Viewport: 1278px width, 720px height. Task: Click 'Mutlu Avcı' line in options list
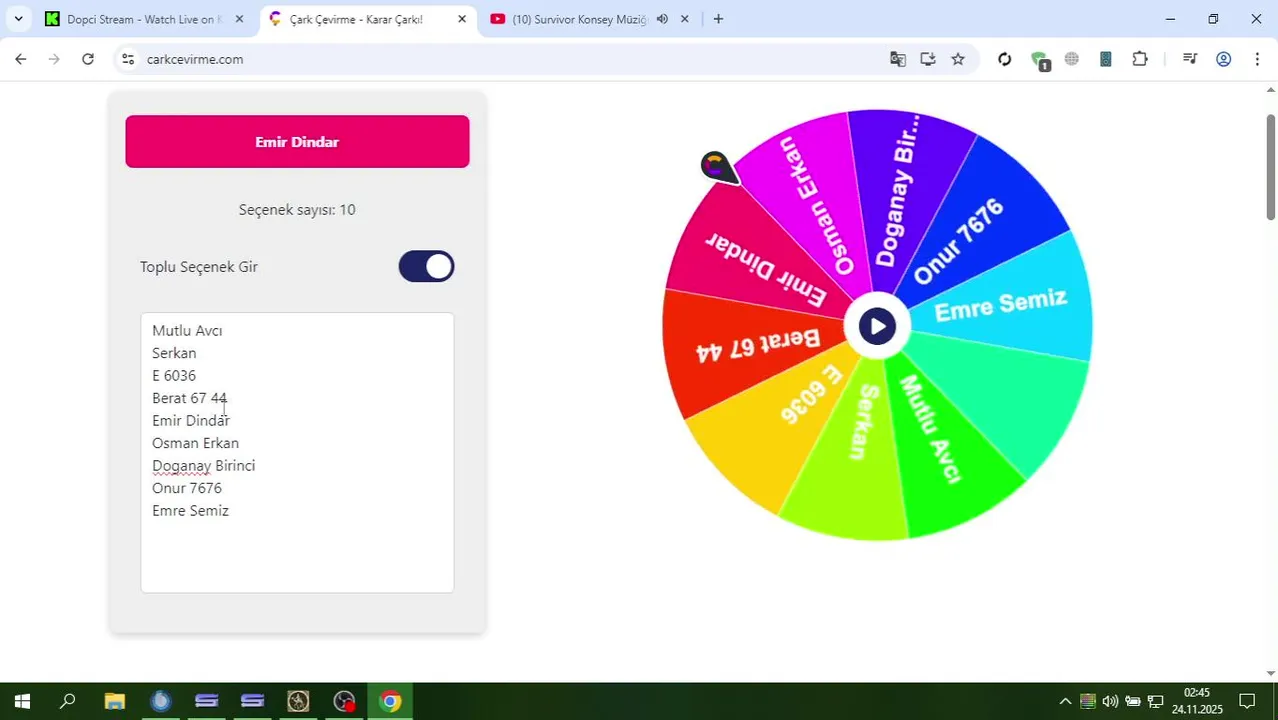click(x=187, y=330)
